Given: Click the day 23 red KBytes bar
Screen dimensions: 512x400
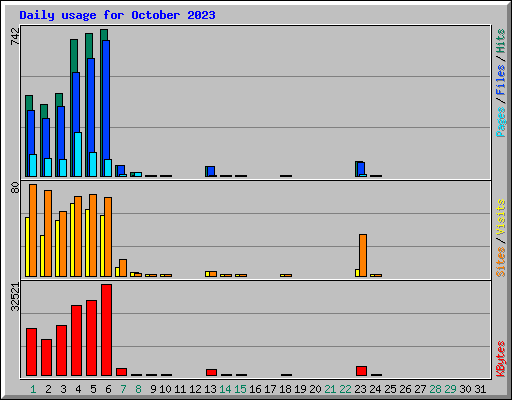Looking at the screenshot, I should [x=361, y=371].
